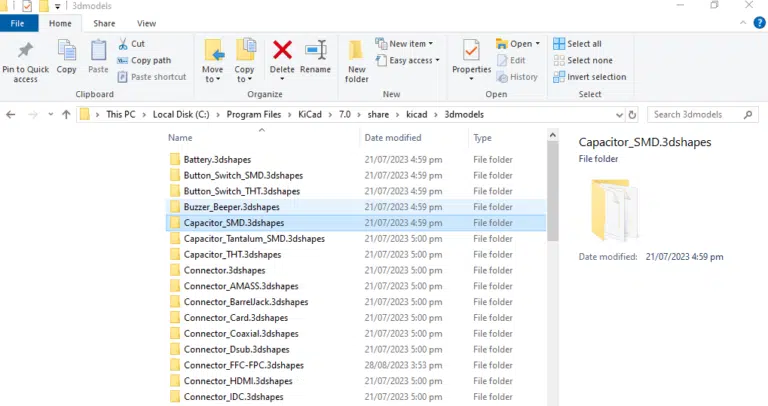The width and height of the screenshot is (768, 406).
Task: Navigate to KiCad breadcrumb
Action: pos(310,114)
